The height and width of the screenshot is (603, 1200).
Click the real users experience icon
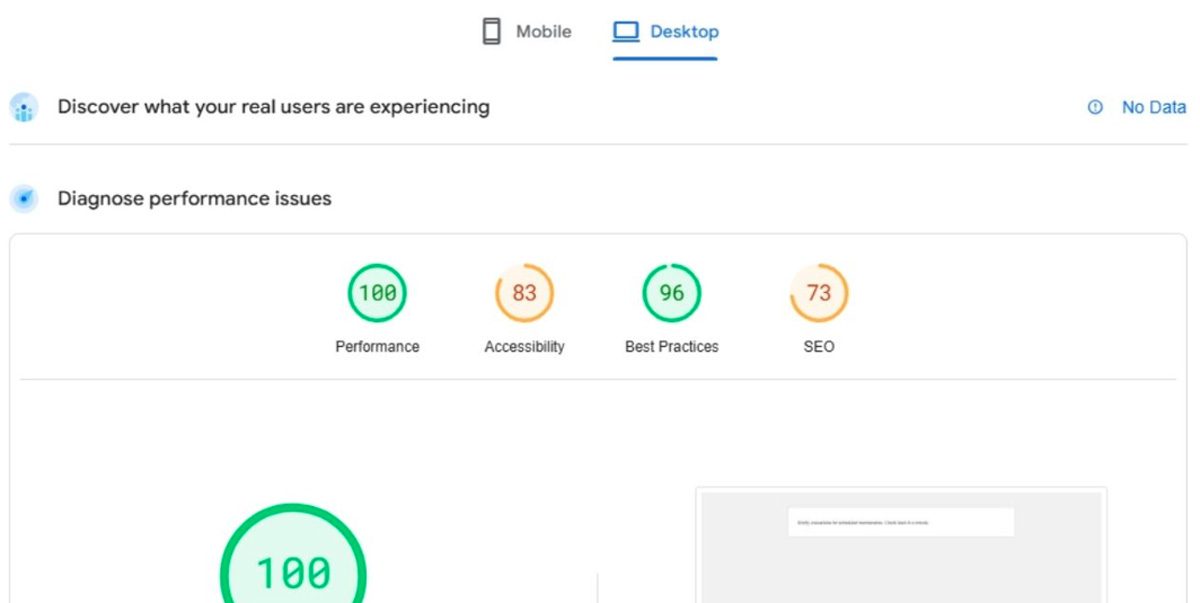(x=24, y=107)
